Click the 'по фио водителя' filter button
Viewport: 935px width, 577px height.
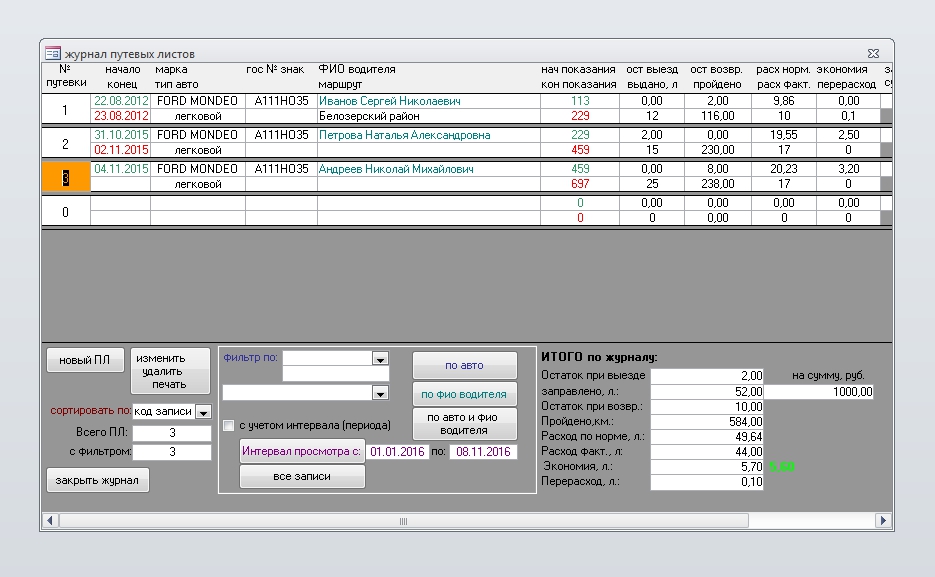pos(464,394)
